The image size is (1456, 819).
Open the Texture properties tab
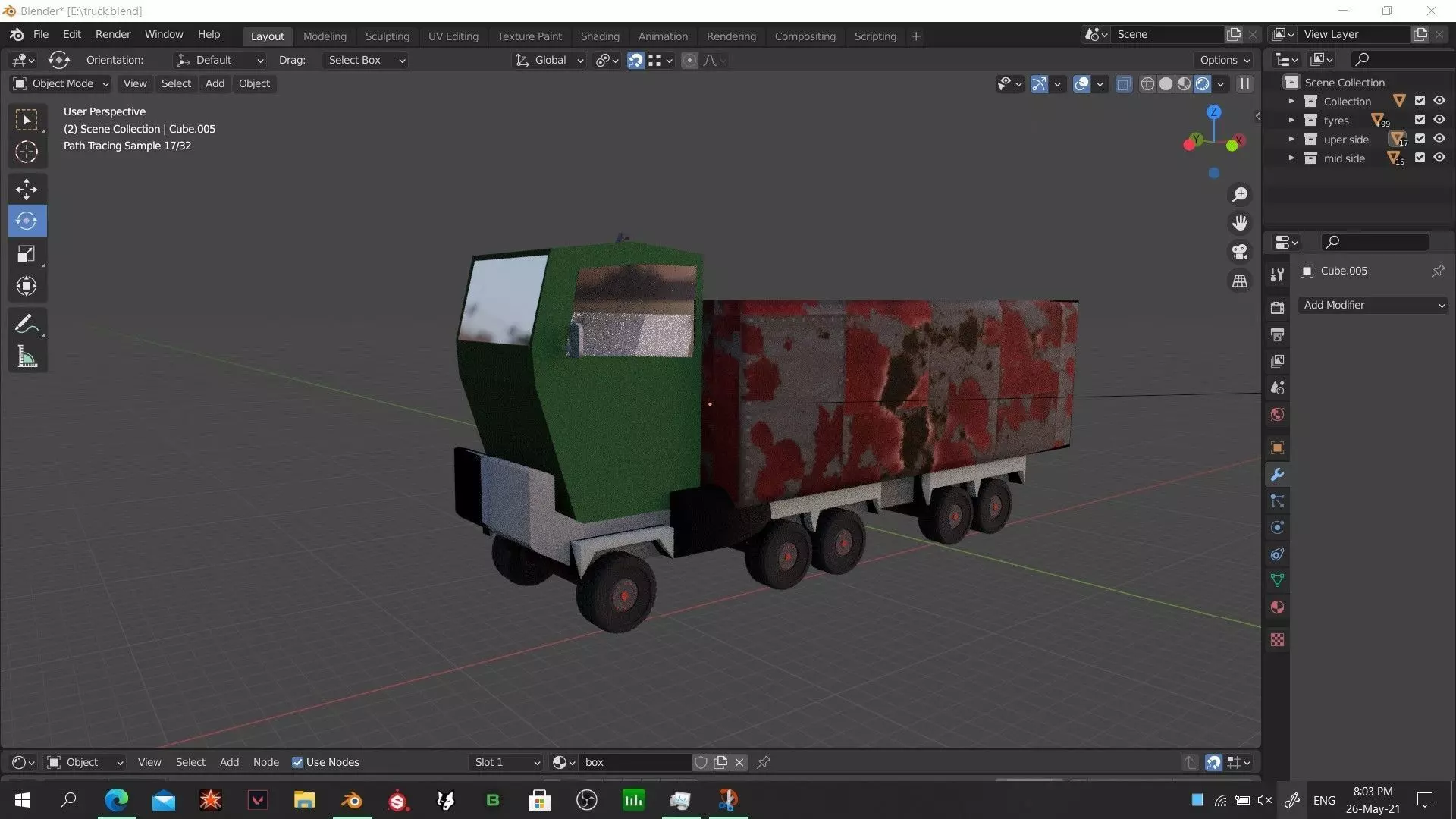click(1277, 640)
